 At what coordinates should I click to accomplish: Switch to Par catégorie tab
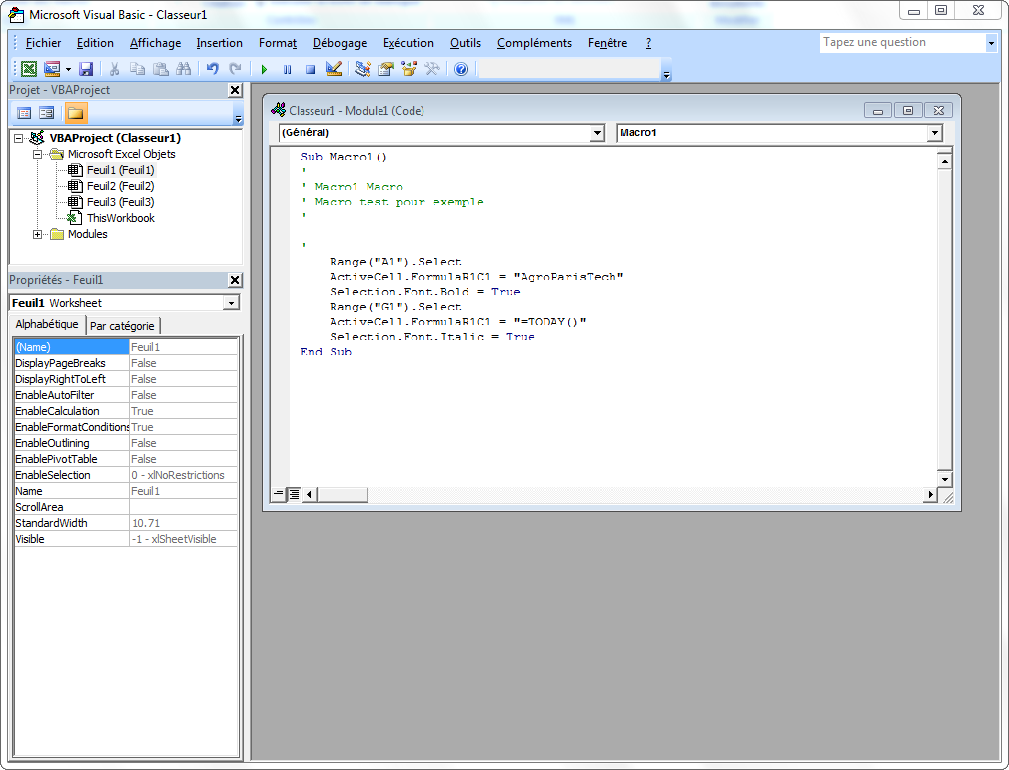click(x=122, y=326)
